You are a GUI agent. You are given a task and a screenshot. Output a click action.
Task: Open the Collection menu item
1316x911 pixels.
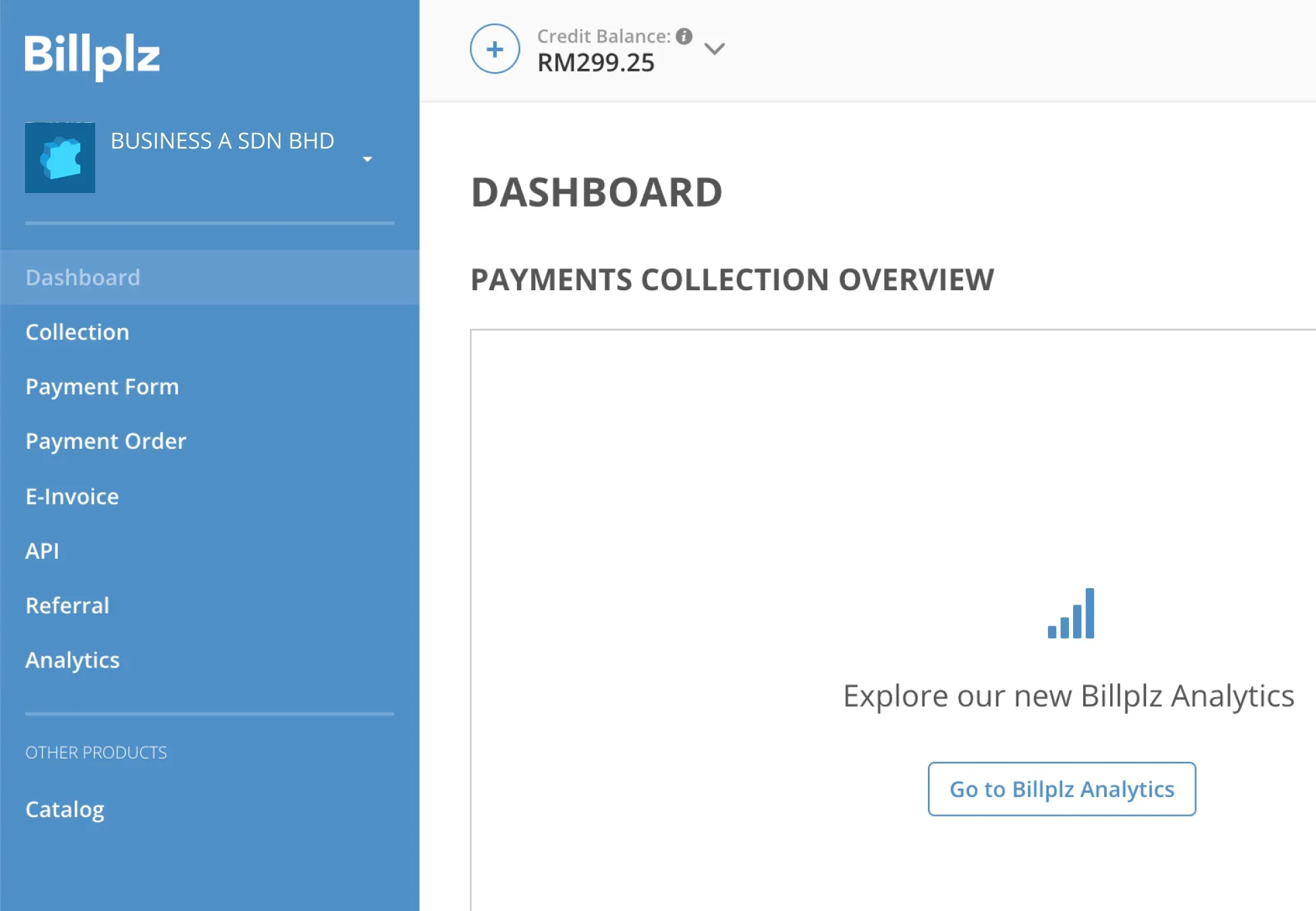pos(209,332)
